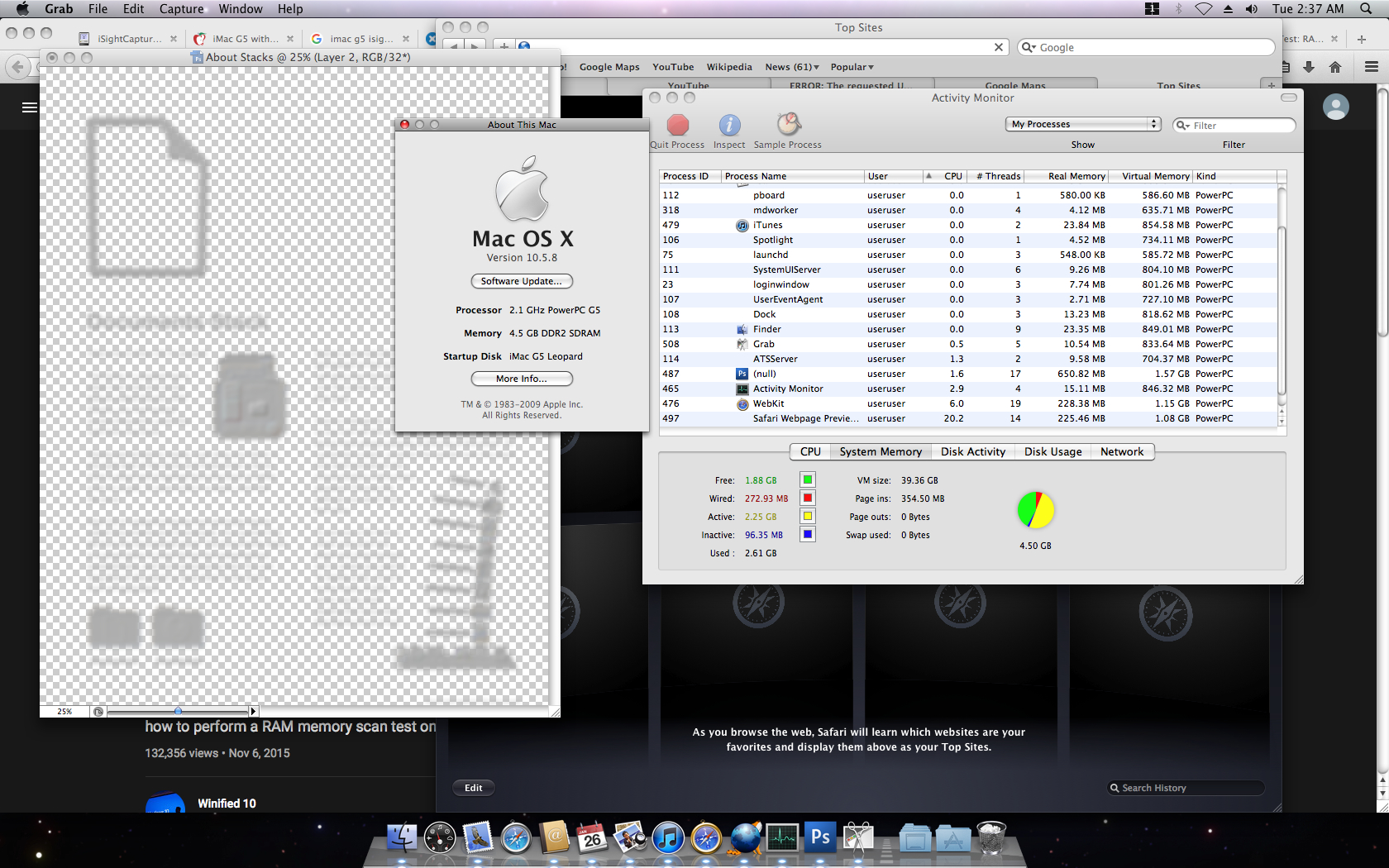Open the My Processes dropdown
This screenshot has width=1389, height=868.
click(x=1083, y=124)
